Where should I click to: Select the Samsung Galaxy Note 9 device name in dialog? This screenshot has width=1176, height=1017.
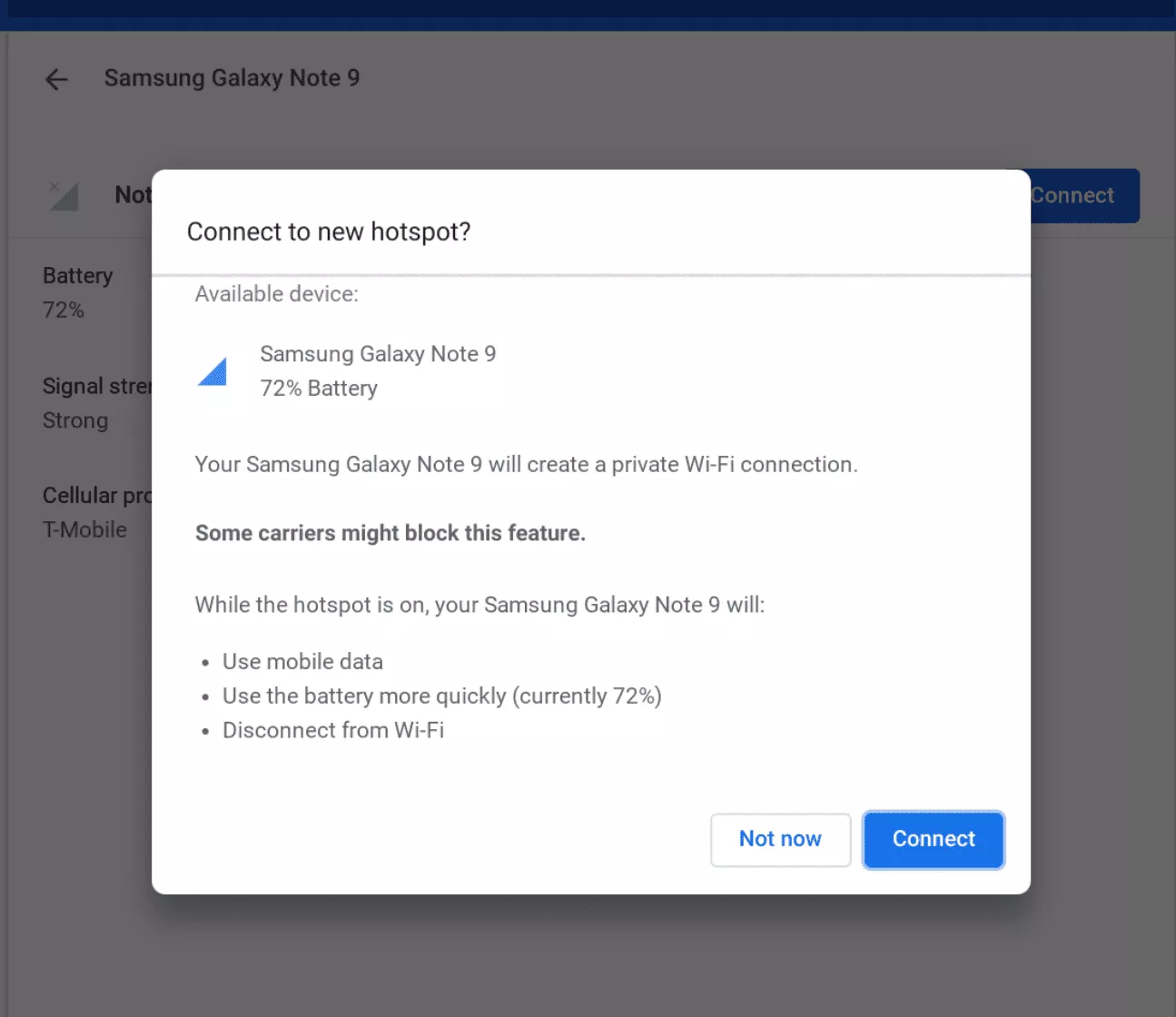[x=378, y=354]
